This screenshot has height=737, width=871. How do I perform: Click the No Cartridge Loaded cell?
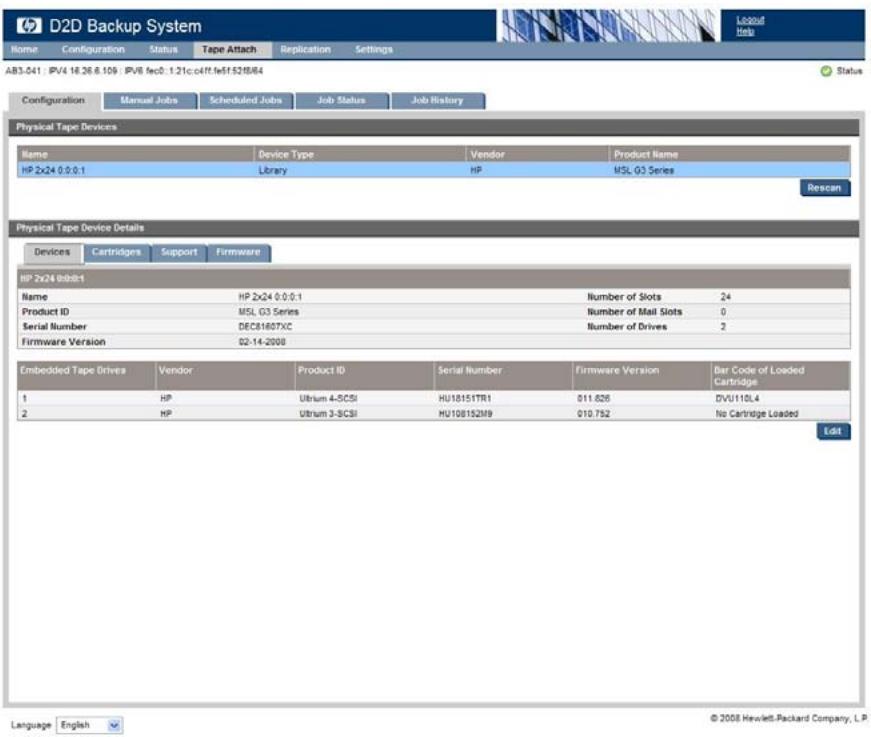coord(757,414)
